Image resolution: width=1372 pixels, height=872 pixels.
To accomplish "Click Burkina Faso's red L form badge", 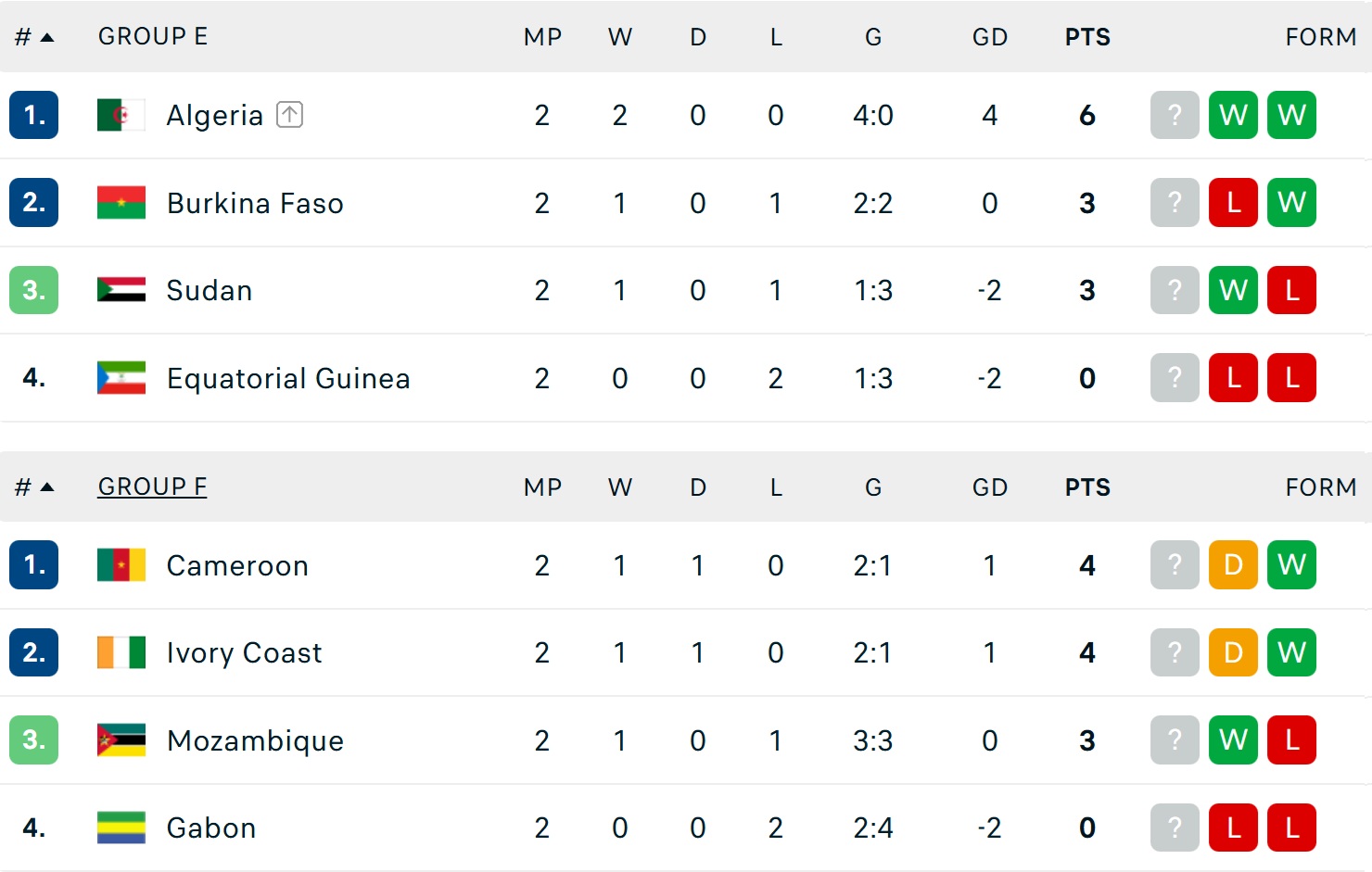I will 1233,202.
